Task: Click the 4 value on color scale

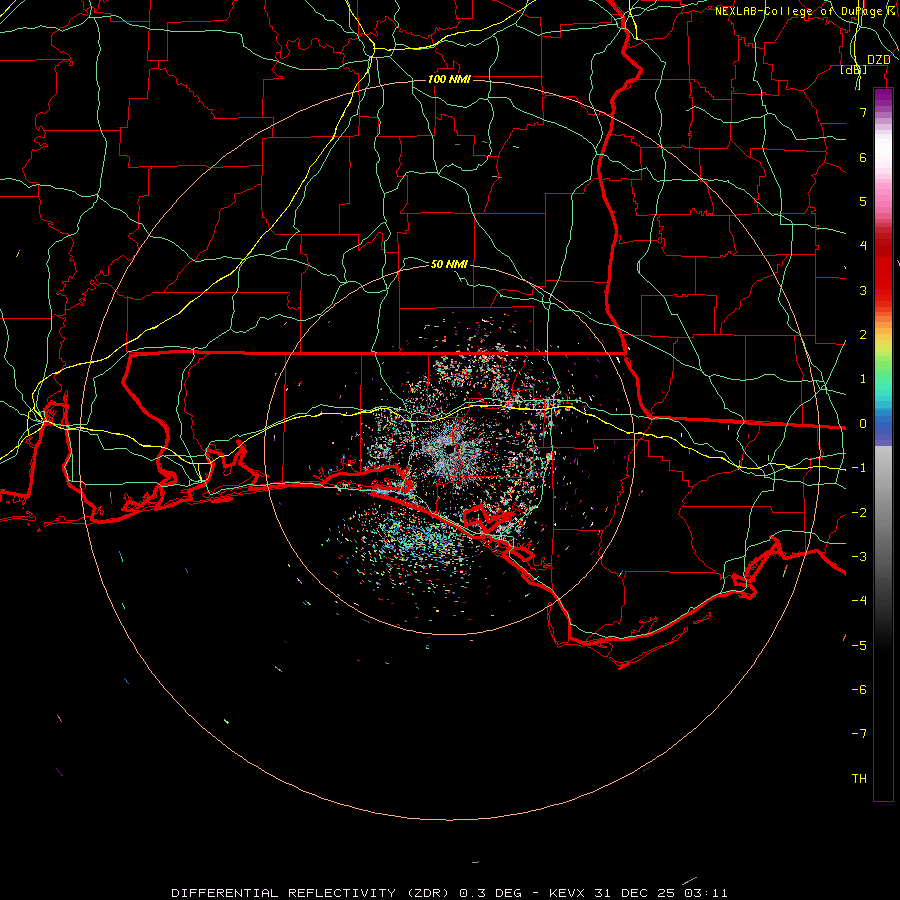Action: point(863,246)
